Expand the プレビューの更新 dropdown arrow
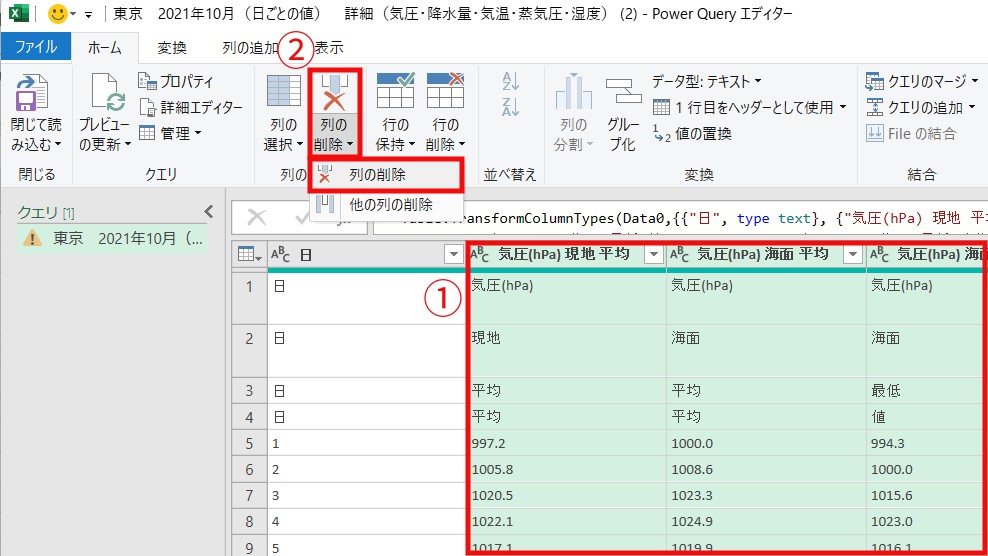Image resolution: width=988 pixels, height=556 pixels. point(128,144)
